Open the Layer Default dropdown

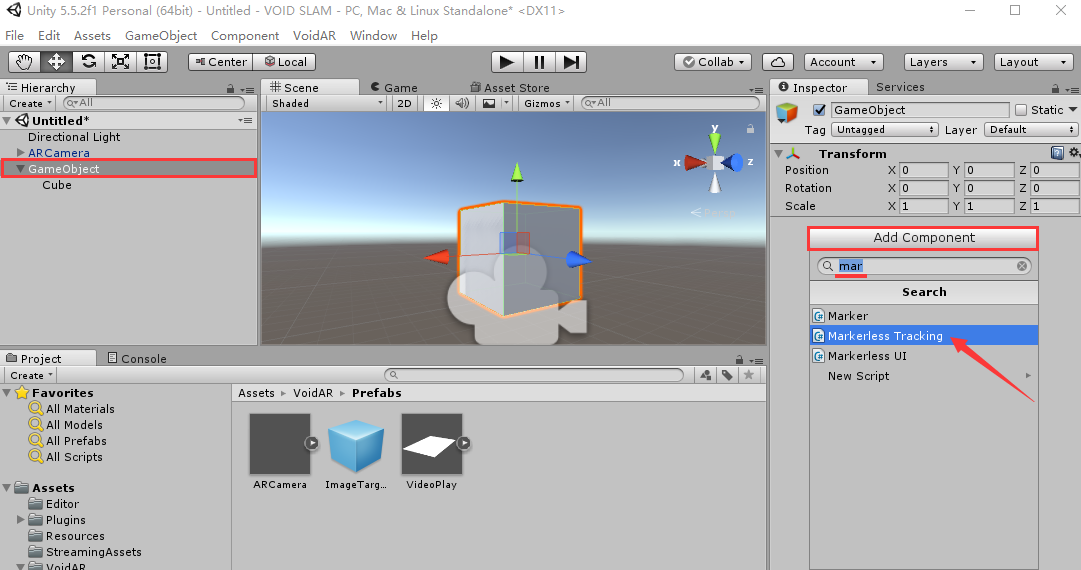[x=1031, y=130]
